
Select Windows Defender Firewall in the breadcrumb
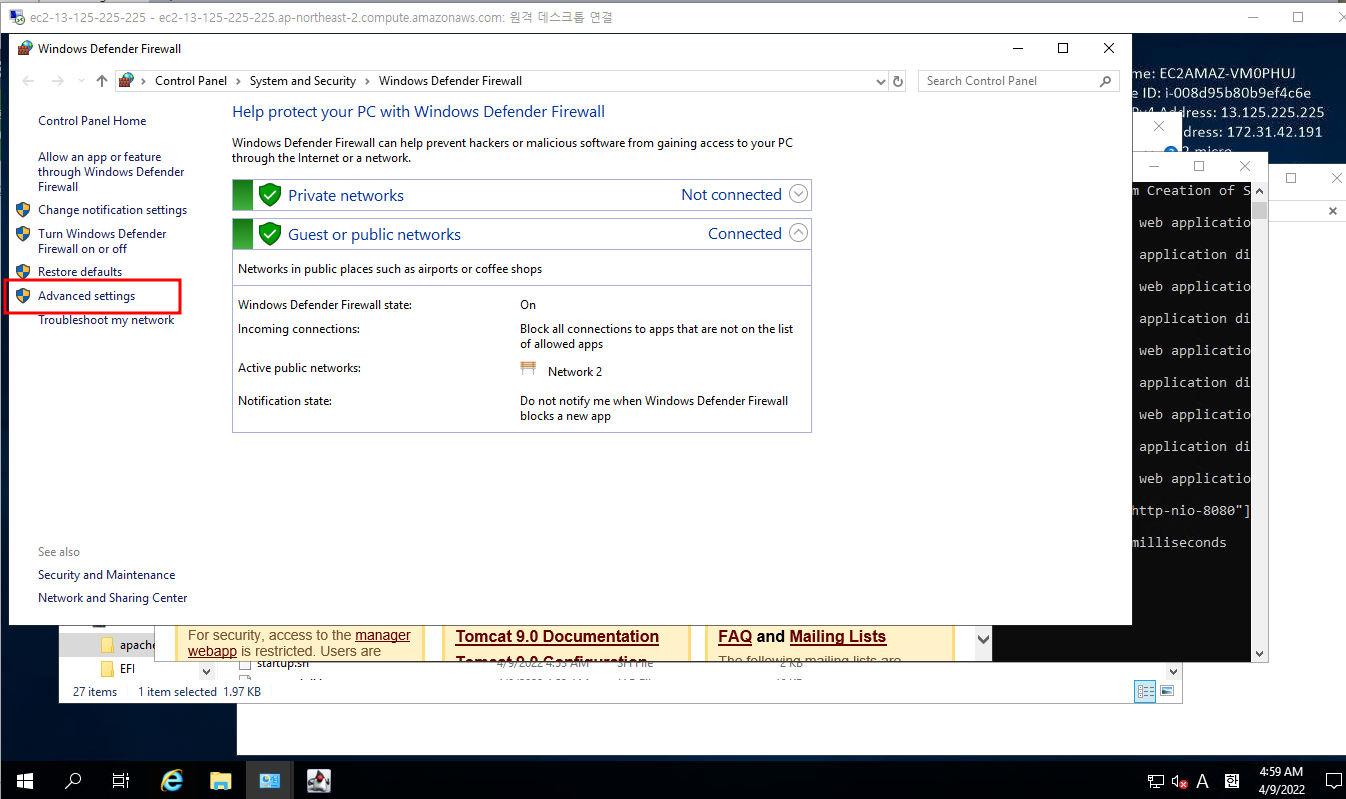pyautogui.click(x=450, y=81)
